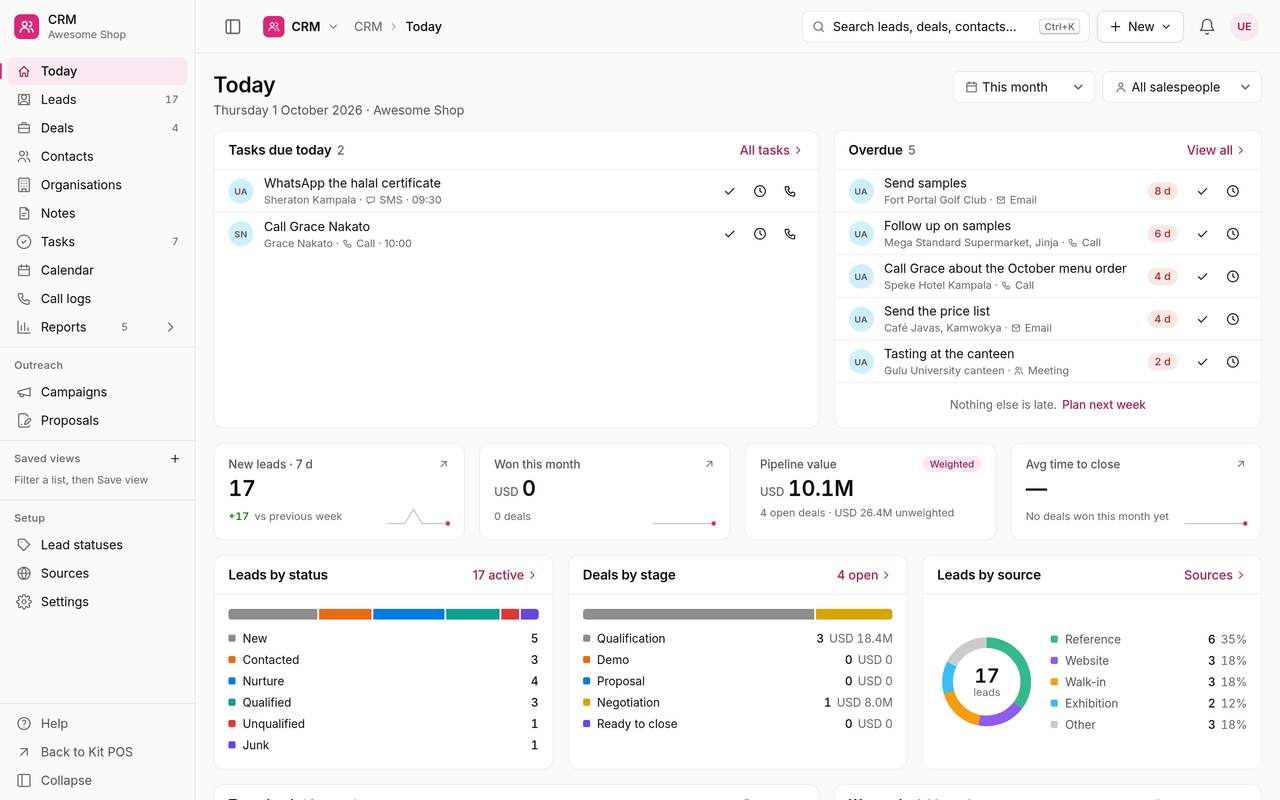Click the Weighted badge on Pipeline value

click(952, 464)
